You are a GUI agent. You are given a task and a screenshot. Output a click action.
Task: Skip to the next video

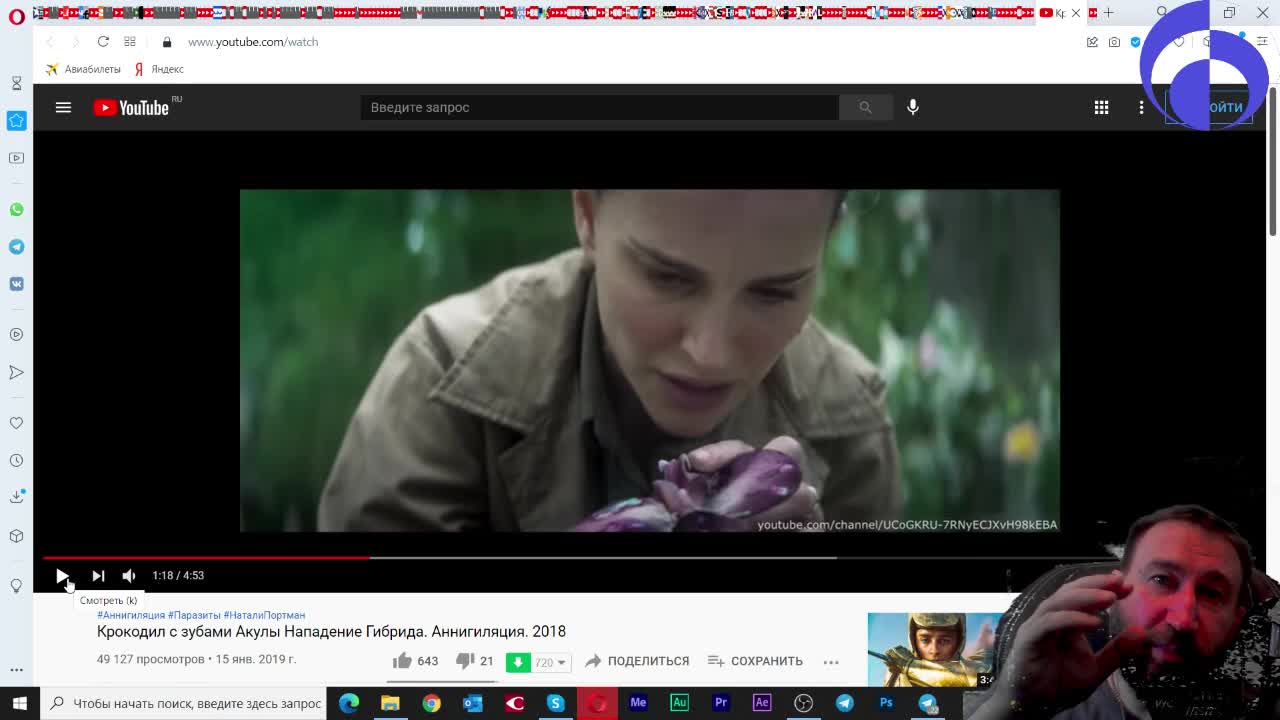98,575
